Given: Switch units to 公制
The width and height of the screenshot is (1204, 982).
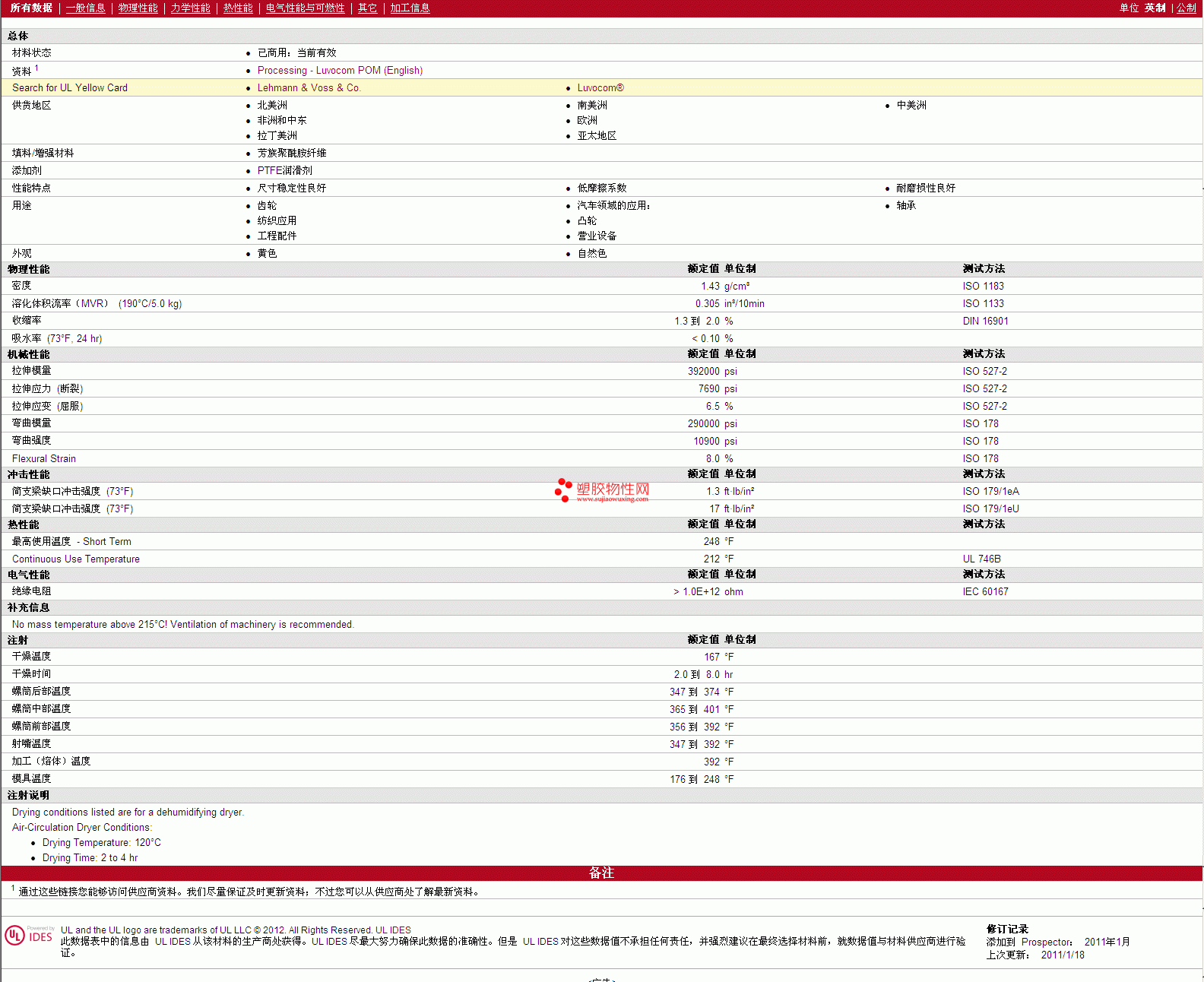Looking at the screenshot, I should pos(1187,8).
